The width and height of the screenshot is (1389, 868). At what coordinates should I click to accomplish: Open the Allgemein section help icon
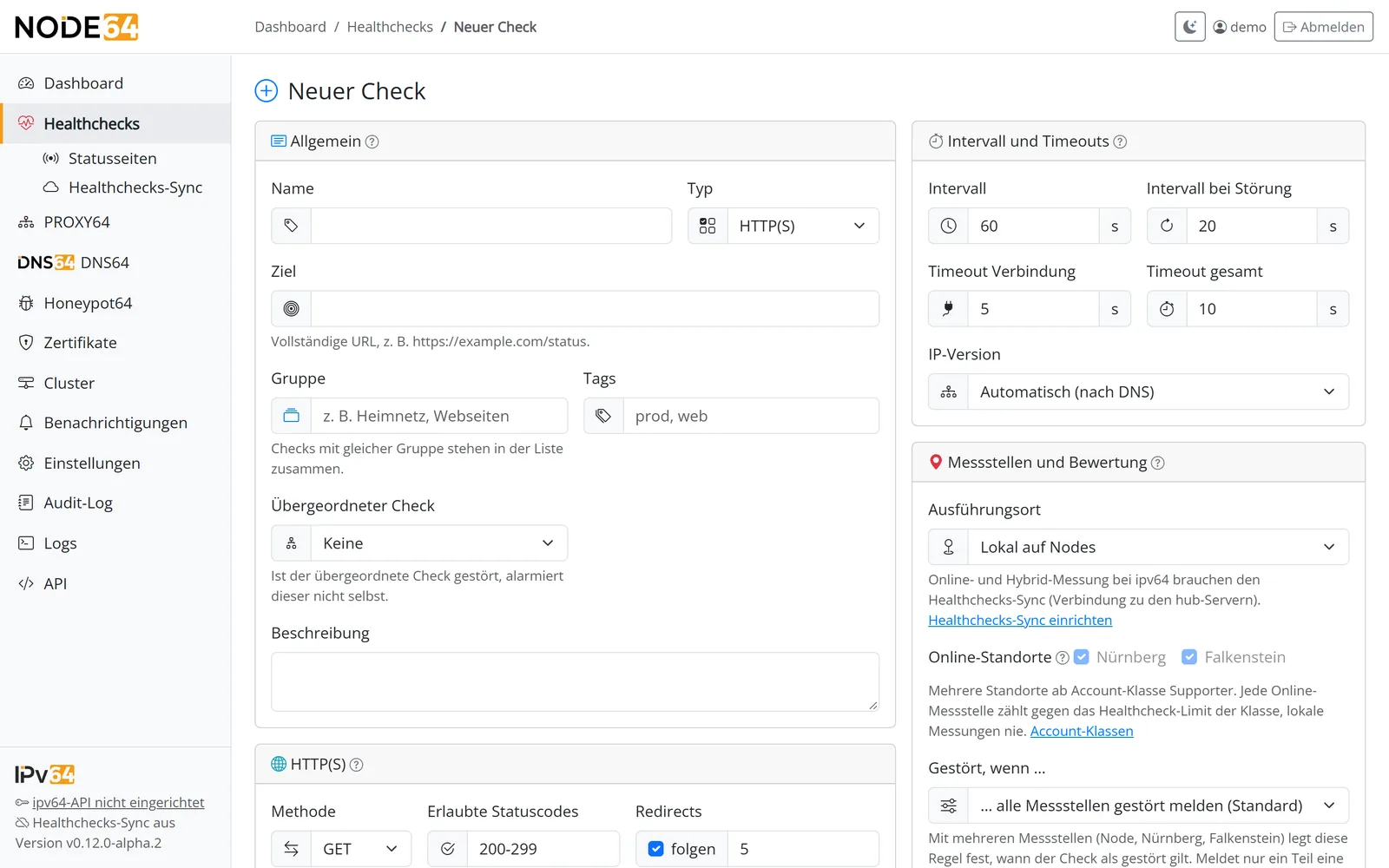click(x=372, y=141)
